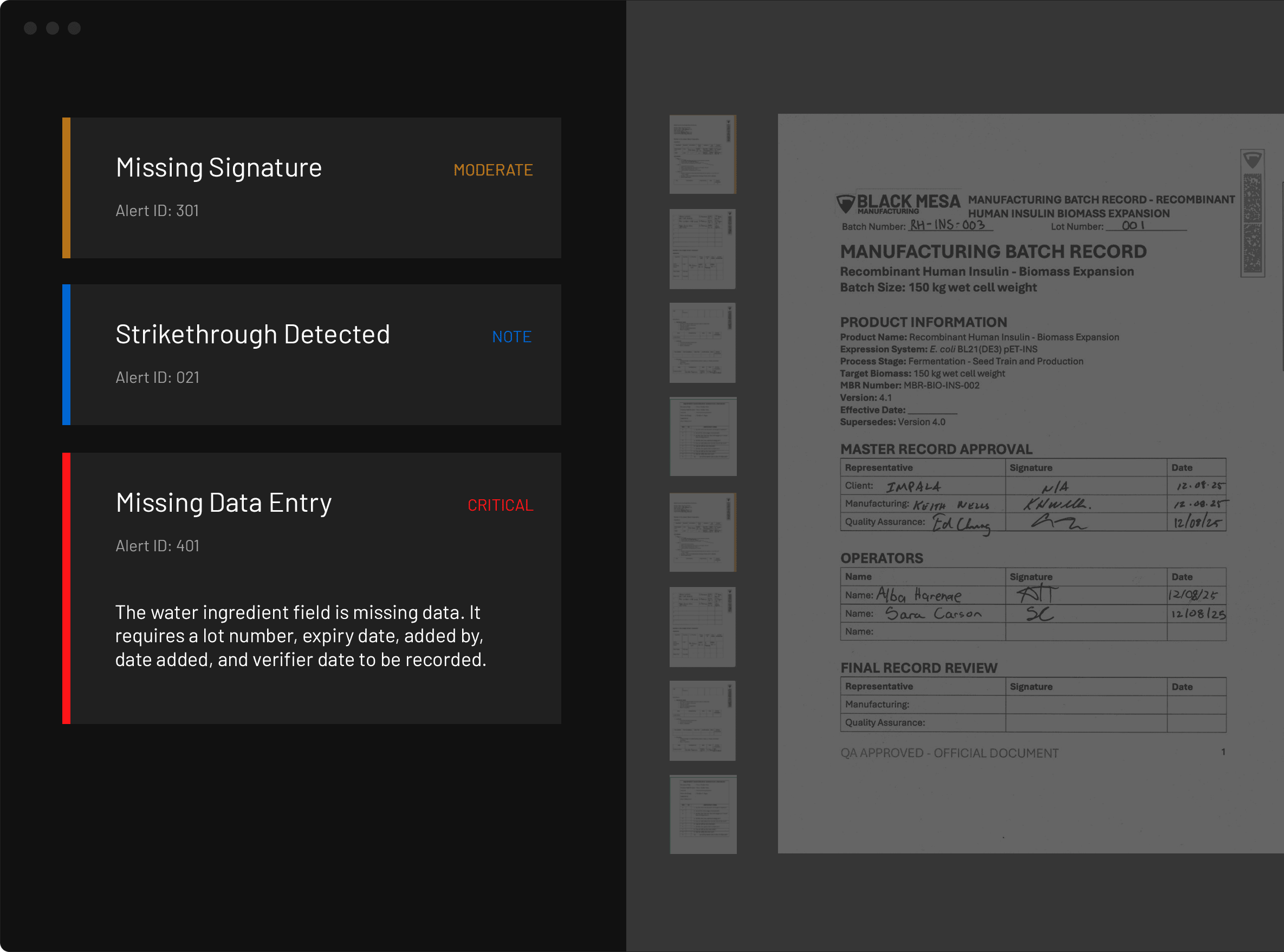The image size is (1284, 952).
Task: Click the QA APPROVED - OFFICIAL DOCUMENT text
Action: pos(949,752)
